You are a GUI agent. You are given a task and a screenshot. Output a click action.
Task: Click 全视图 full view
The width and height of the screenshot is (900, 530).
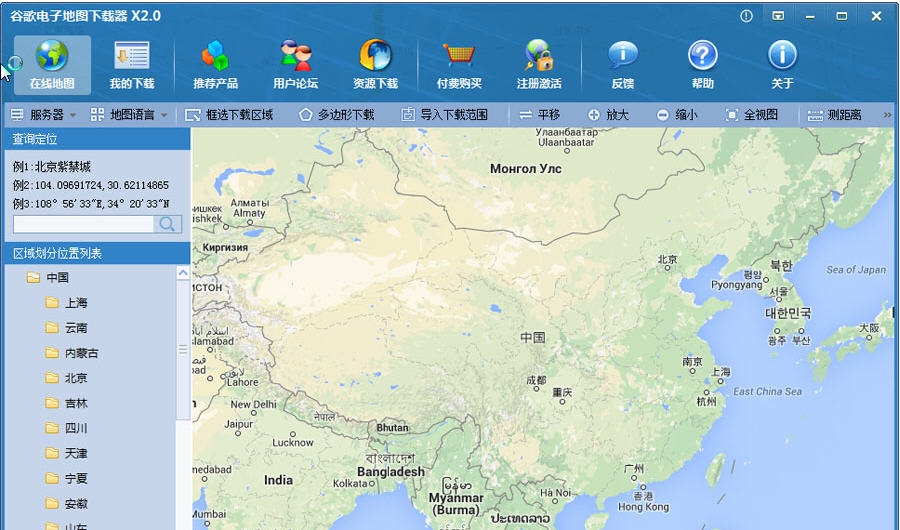click(751, 115)
